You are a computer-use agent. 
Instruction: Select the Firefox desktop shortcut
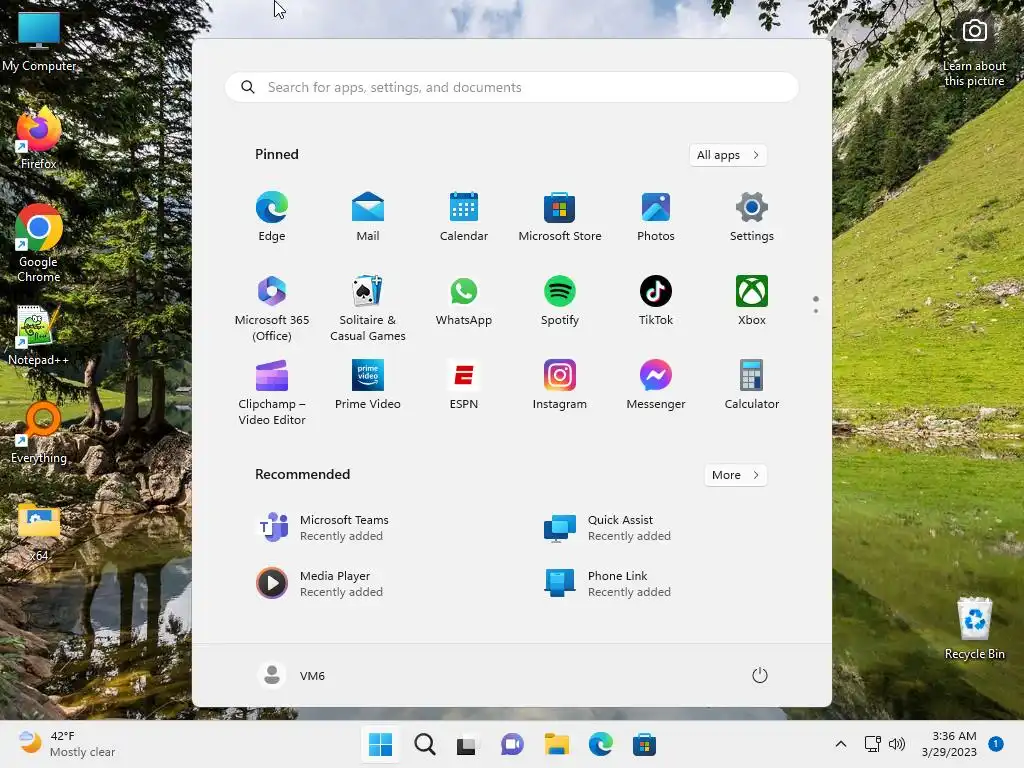point(39,138)
